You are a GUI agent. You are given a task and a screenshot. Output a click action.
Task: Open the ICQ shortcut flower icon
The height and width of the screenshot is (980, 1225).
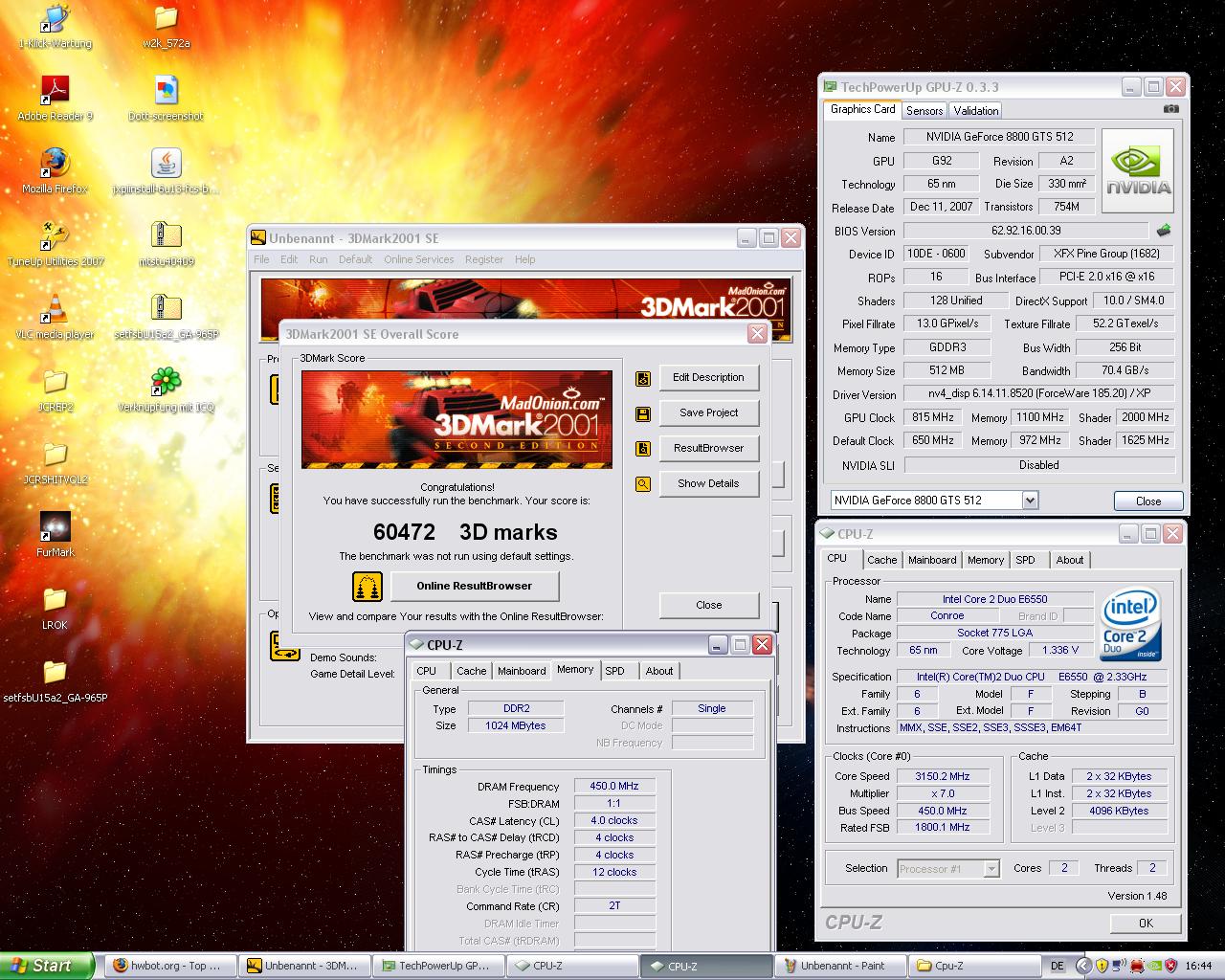[x=166, y=382]
